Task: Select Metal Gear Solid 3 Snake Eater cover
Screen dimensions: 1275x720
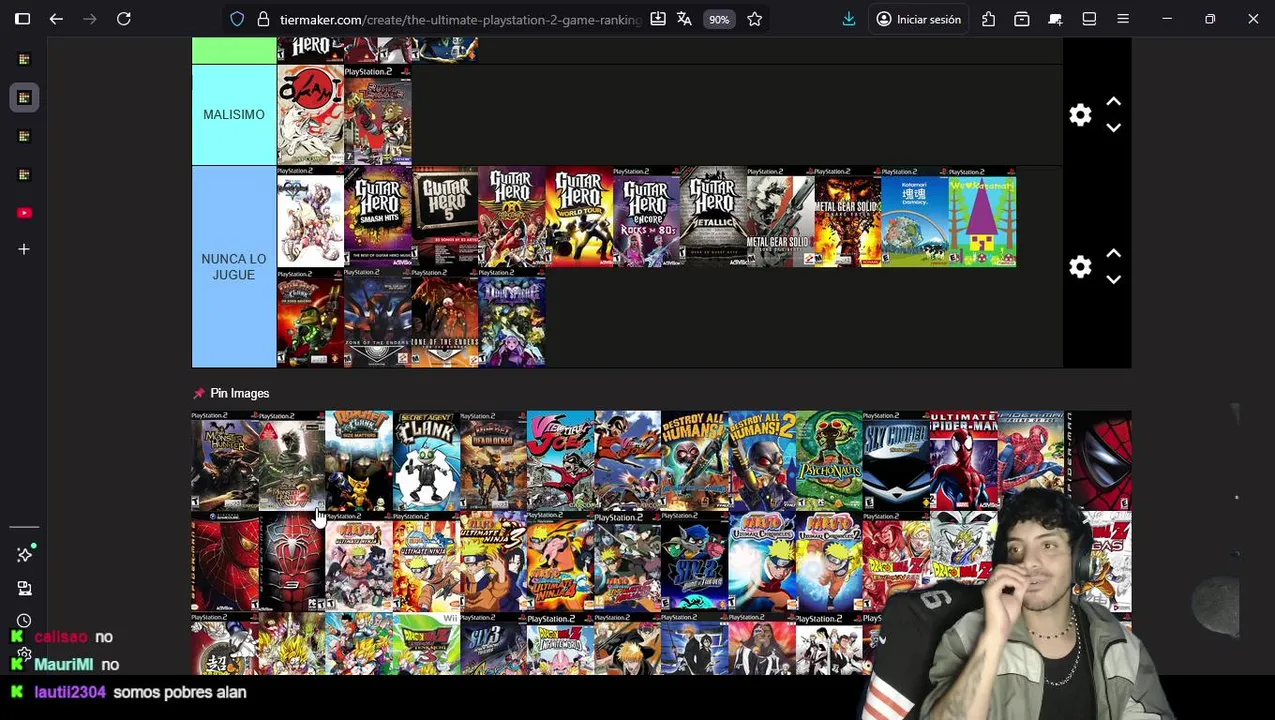Action: [846, 217]
